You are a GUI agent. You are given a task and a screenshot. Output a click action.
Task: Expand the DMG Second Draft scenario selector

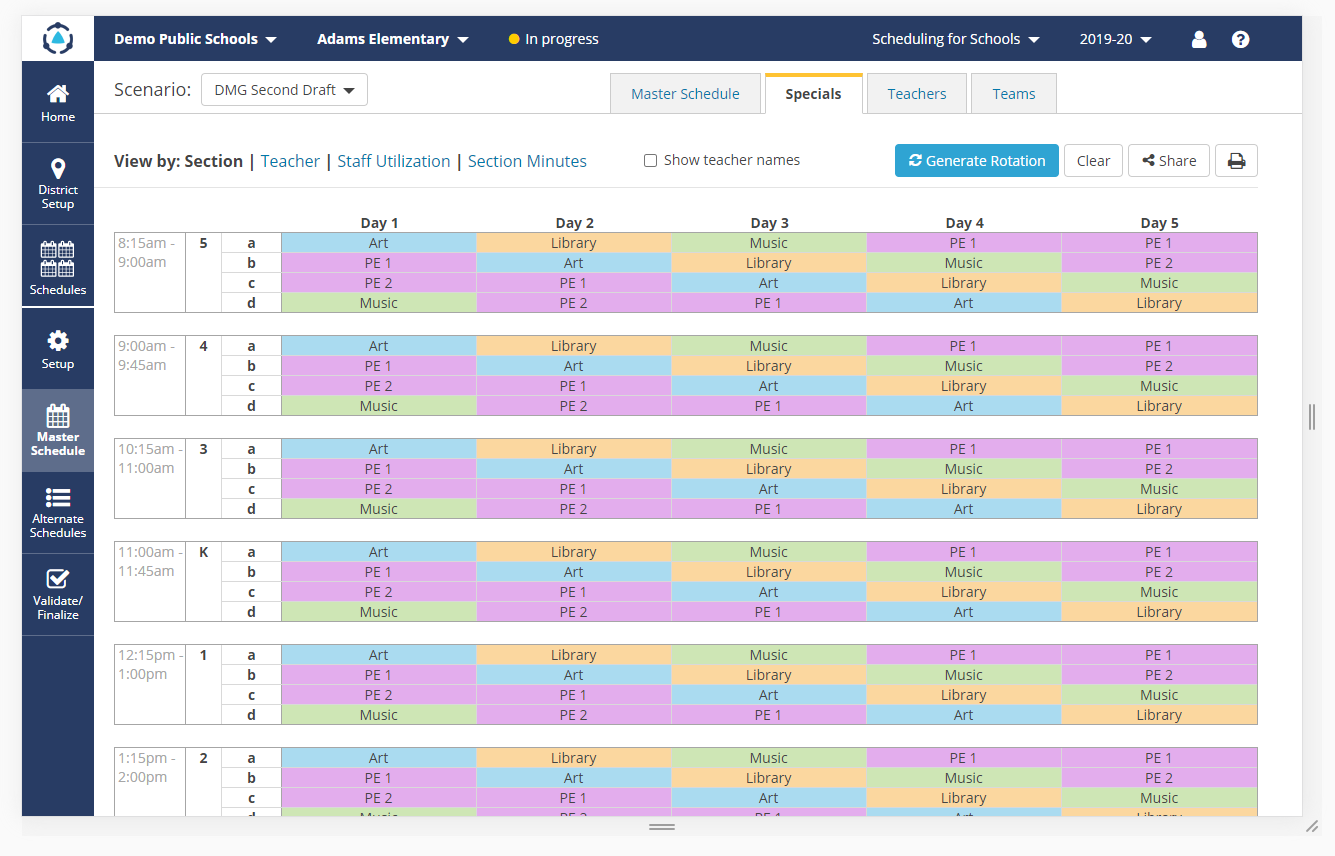(284, 89)
